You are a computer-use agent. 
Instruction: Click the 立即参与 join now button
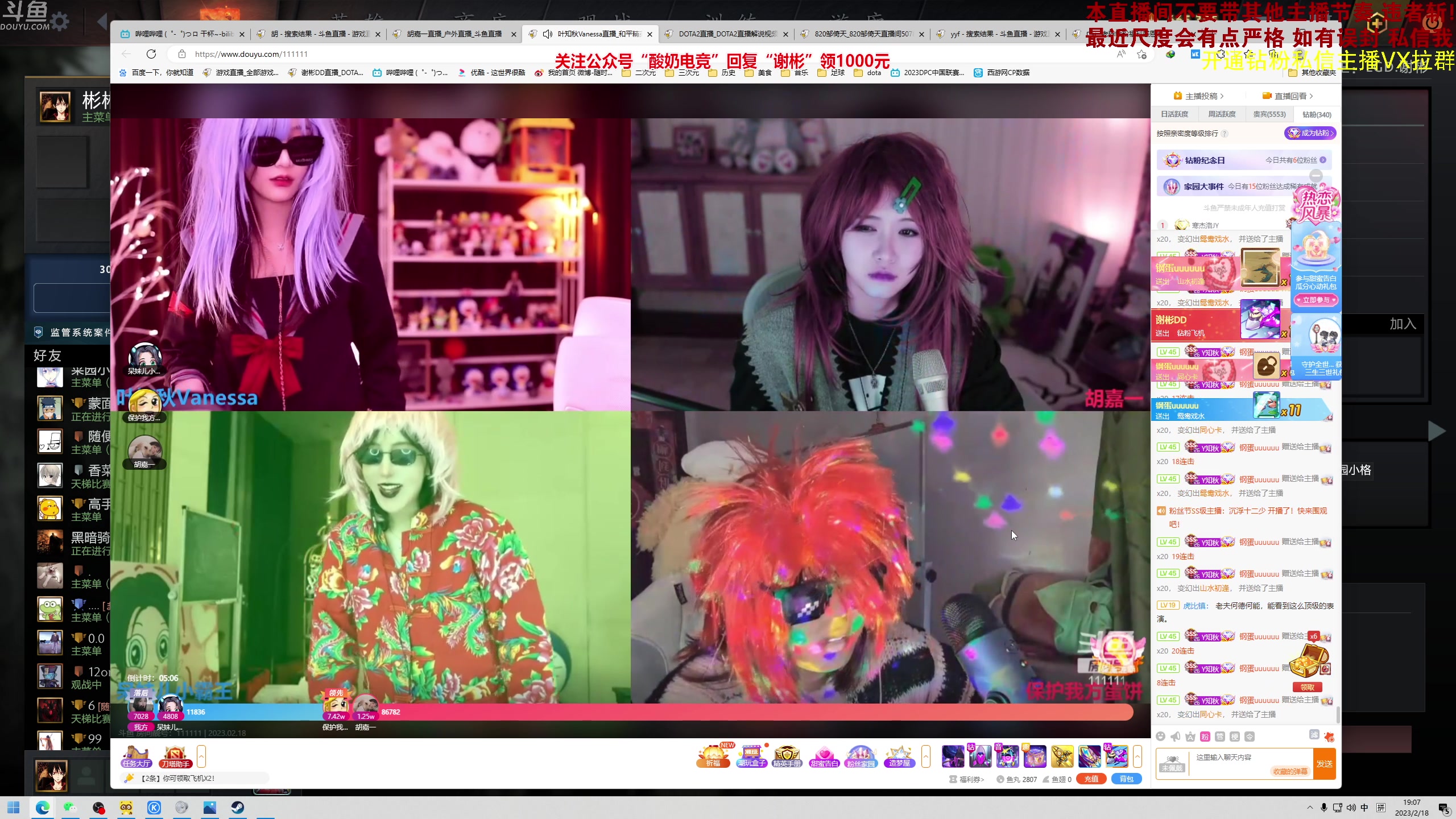point(1316,300)
